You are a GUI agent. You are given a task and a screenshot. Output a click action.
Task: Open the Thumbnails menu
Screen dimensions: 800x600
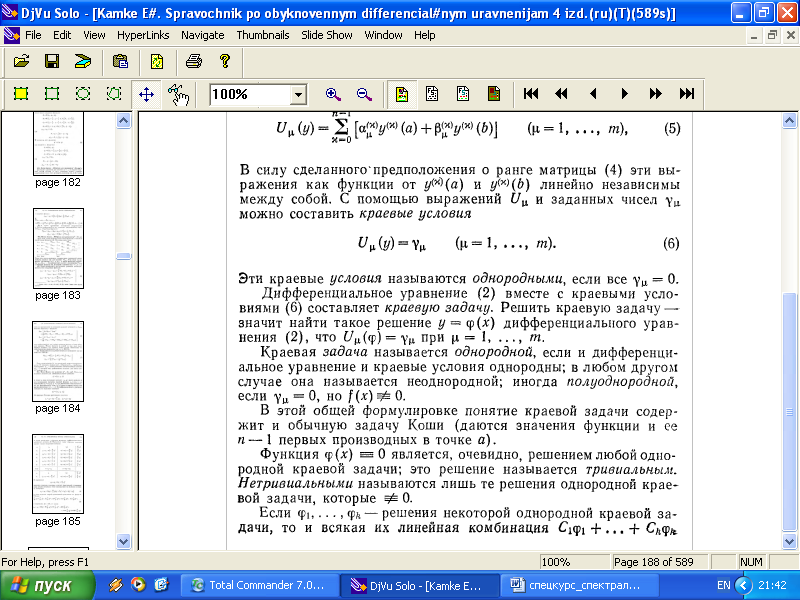263,35
